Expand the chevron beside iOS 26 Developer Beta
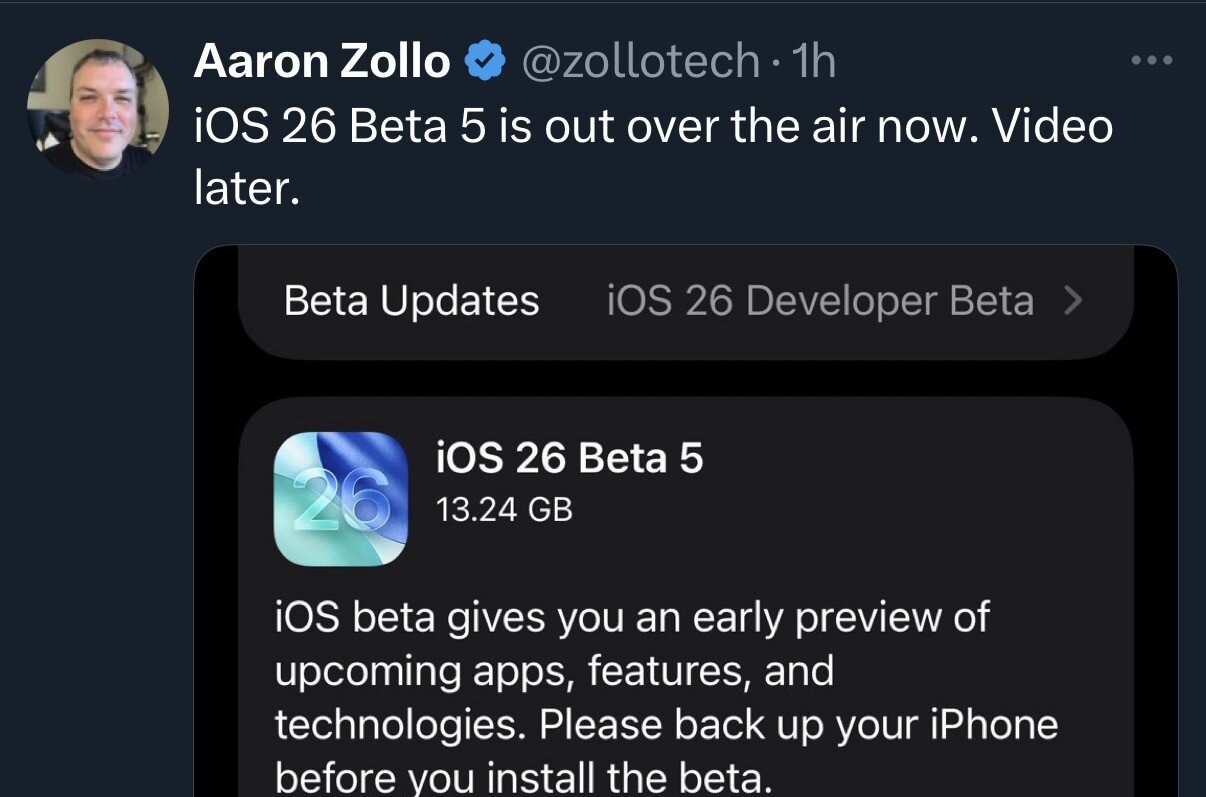Image resolution: width=1206 pixels, height=797 pixels. point(1073,300)
